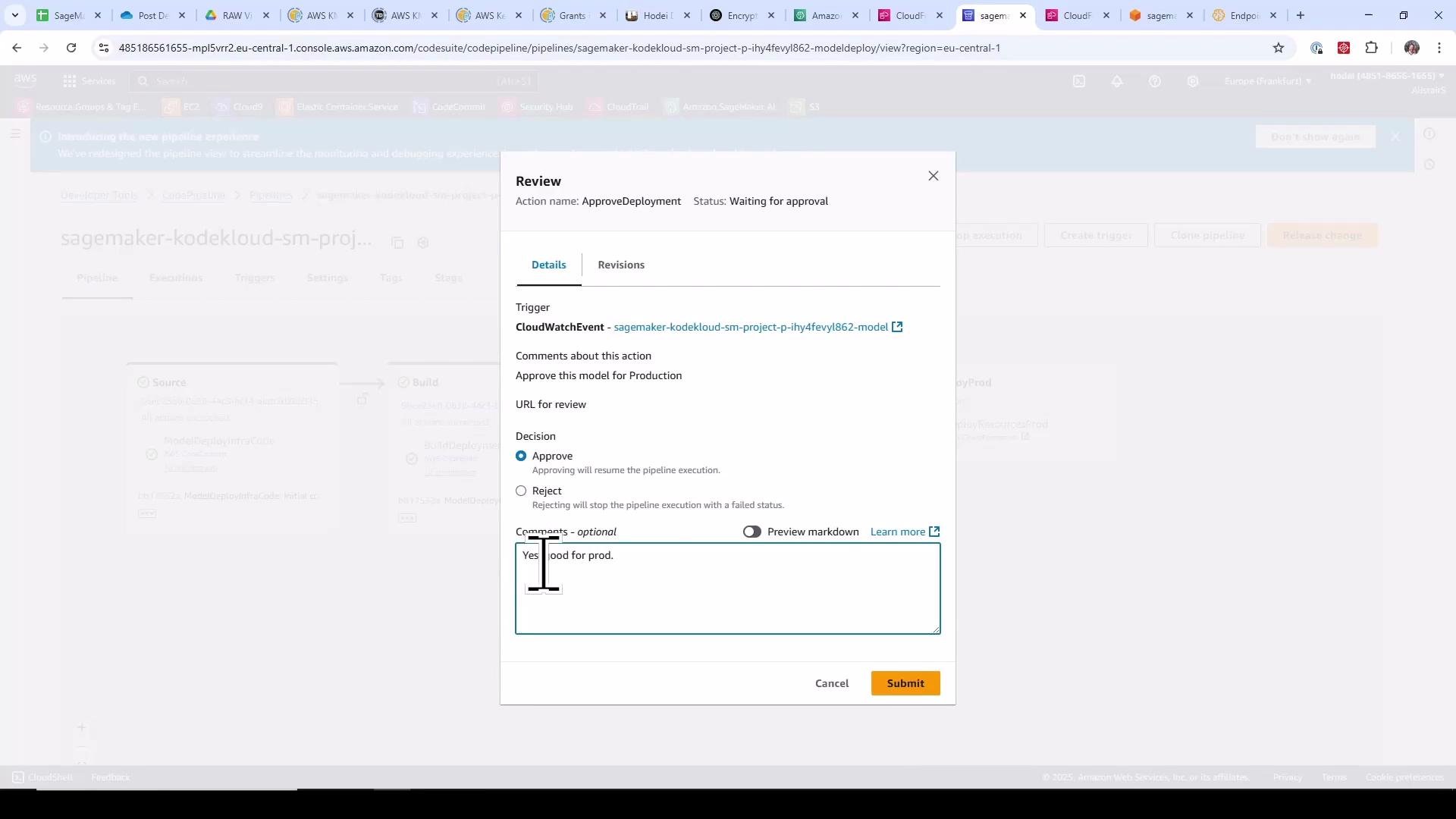Screen dimensions: 1456x819
Task: Open the tab search dropdown arrow
Action: click(x=14, y=15)
